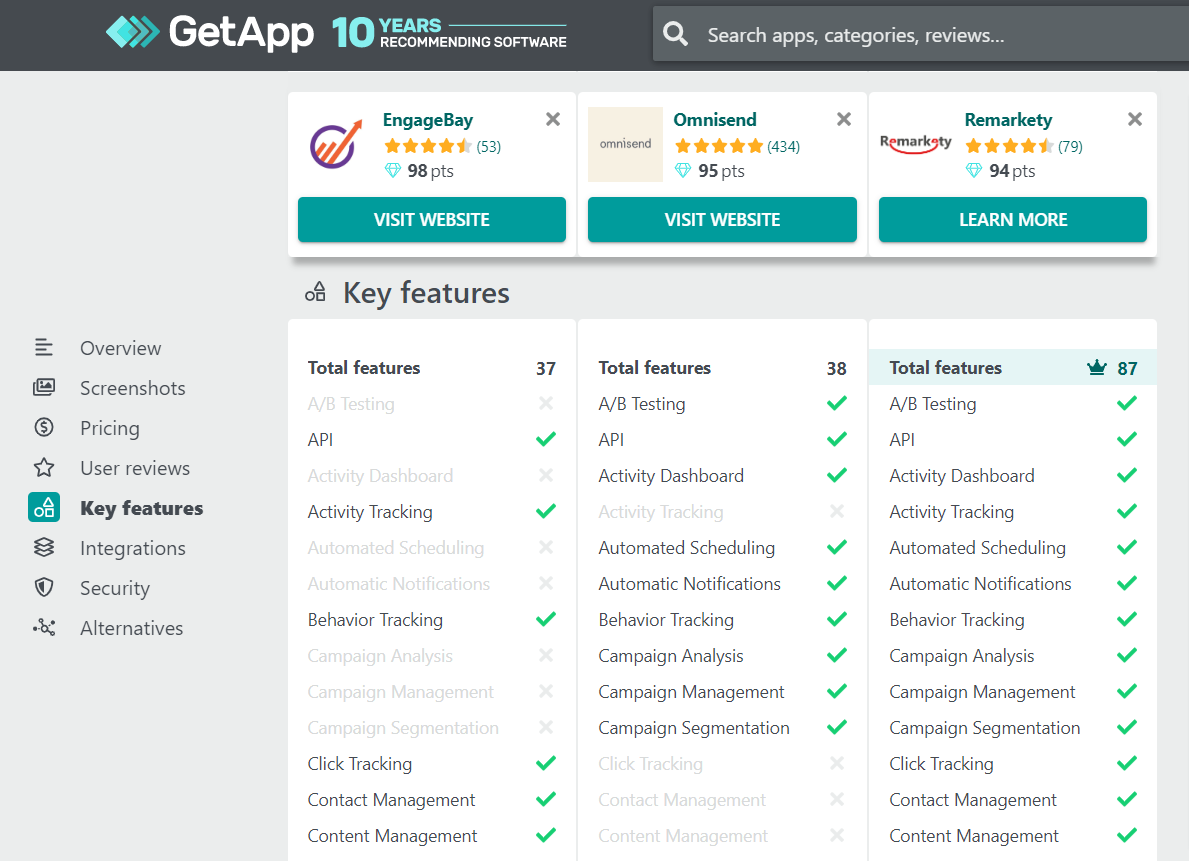
Task: Click EngageBay 'Activity Tracking' text
Action: click(x=370, y=513)
